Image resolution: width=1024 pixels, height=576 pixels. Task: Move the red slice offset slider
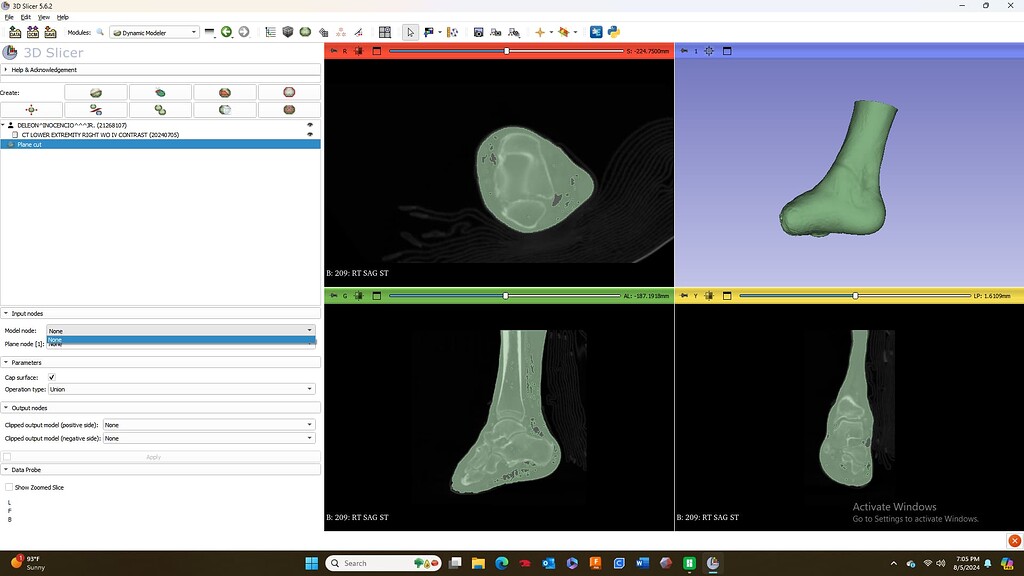508,49
